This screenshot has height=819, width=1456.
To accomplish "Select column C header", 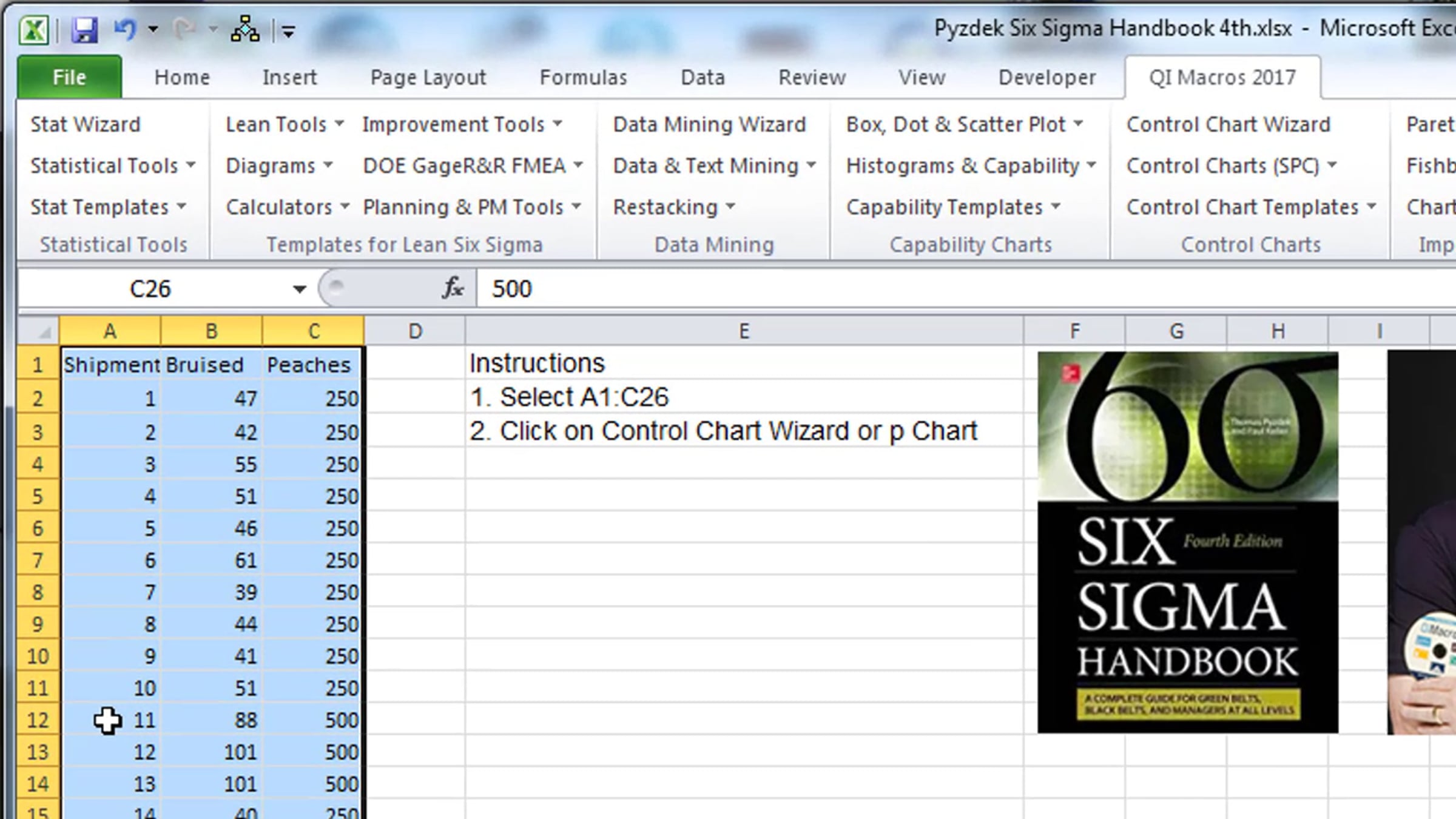I will pos(313,331).
